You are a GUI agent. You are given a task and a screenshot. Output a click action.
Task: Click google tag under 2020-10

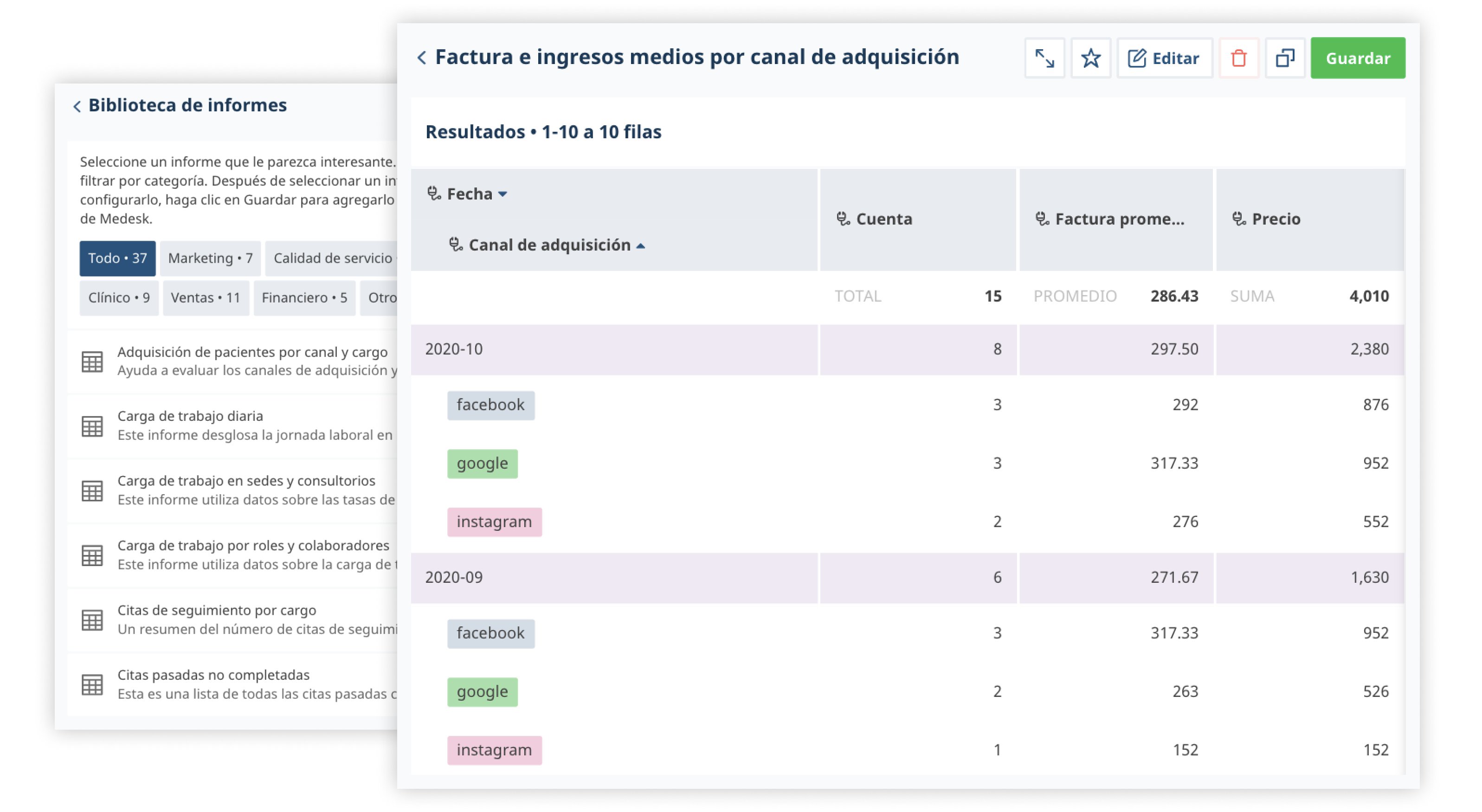(482, 463)
